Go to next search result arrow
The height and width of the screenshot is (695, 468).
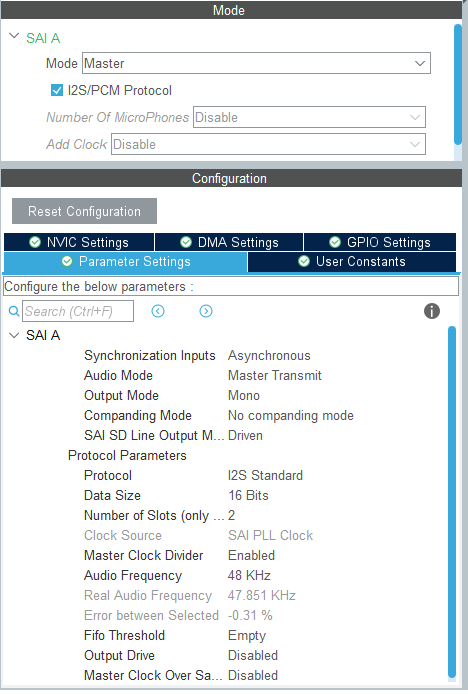tap(206, 311)
